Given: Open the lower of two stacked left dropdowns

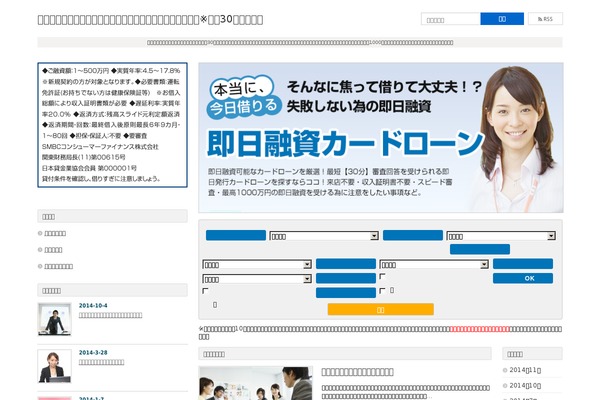Looking at the screenshot, I should pos(257,279).
